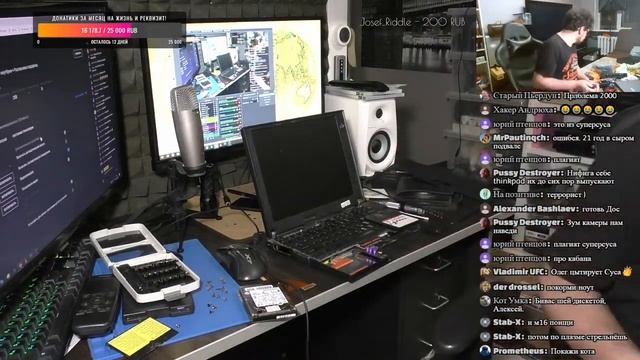Select На позитиве's green avatar
Image resolution: width=640 pixels, height=360 pixels.
[485, 194]
